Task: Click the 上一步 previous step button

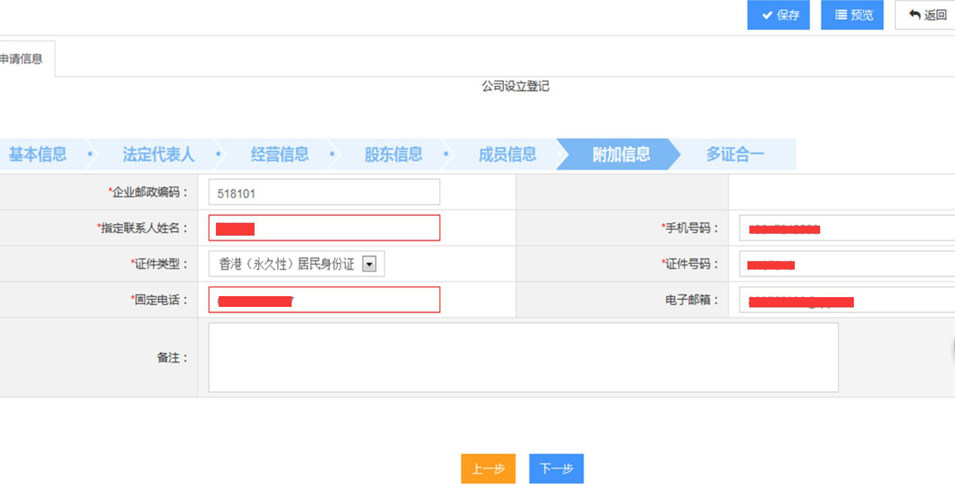Action: [x=488, y=469]
